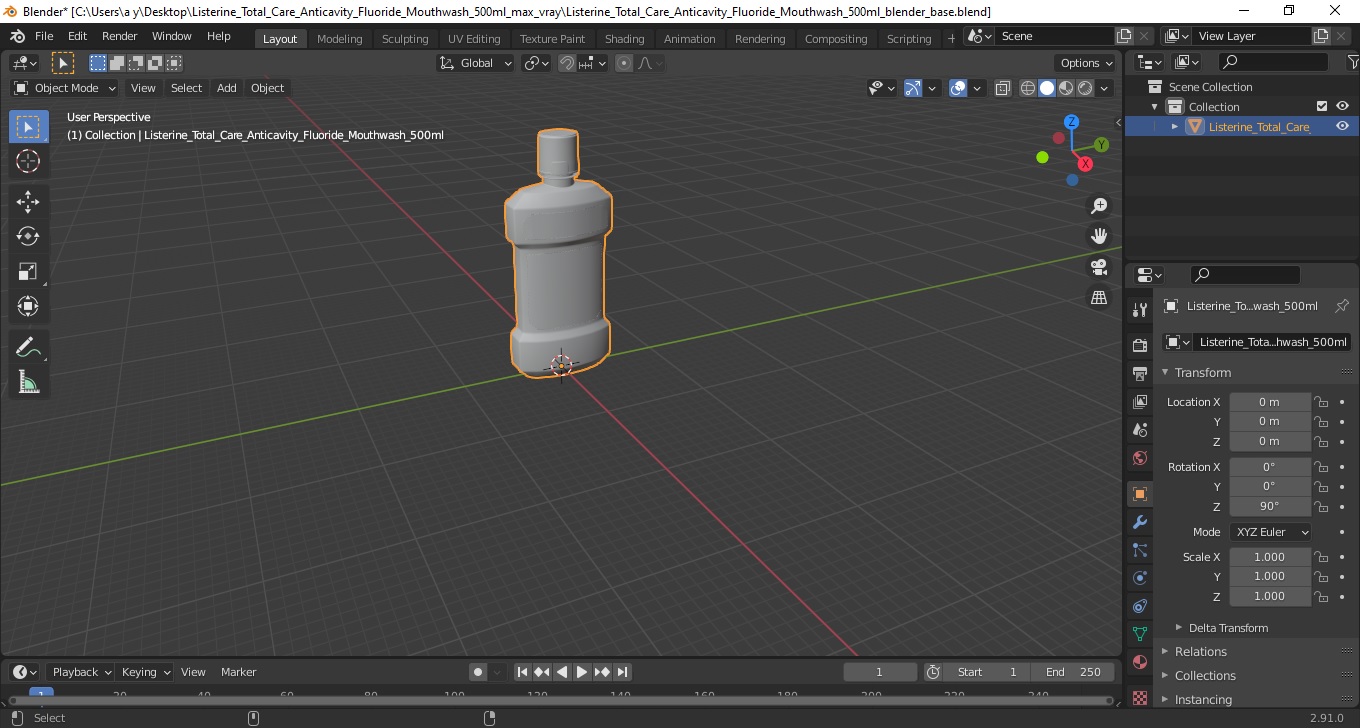Select the Rotate tool
1360x728 pixels.
click(28, 236)
